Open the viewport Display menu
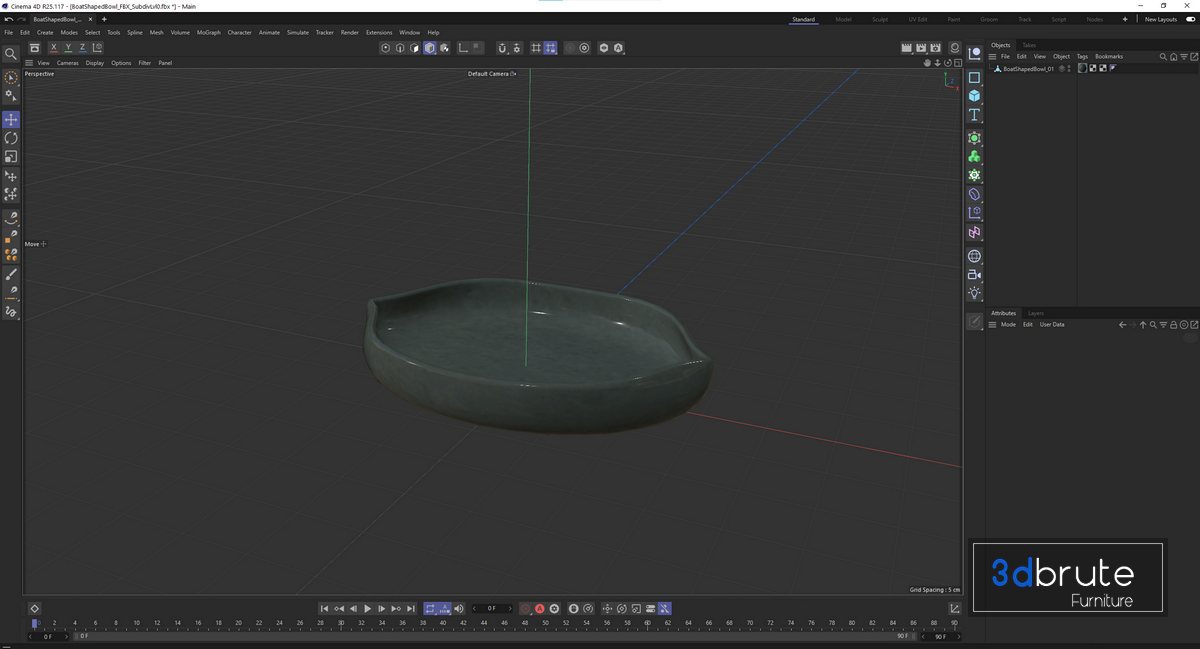This screenshot has height=649, width=1200. (94, 63)
